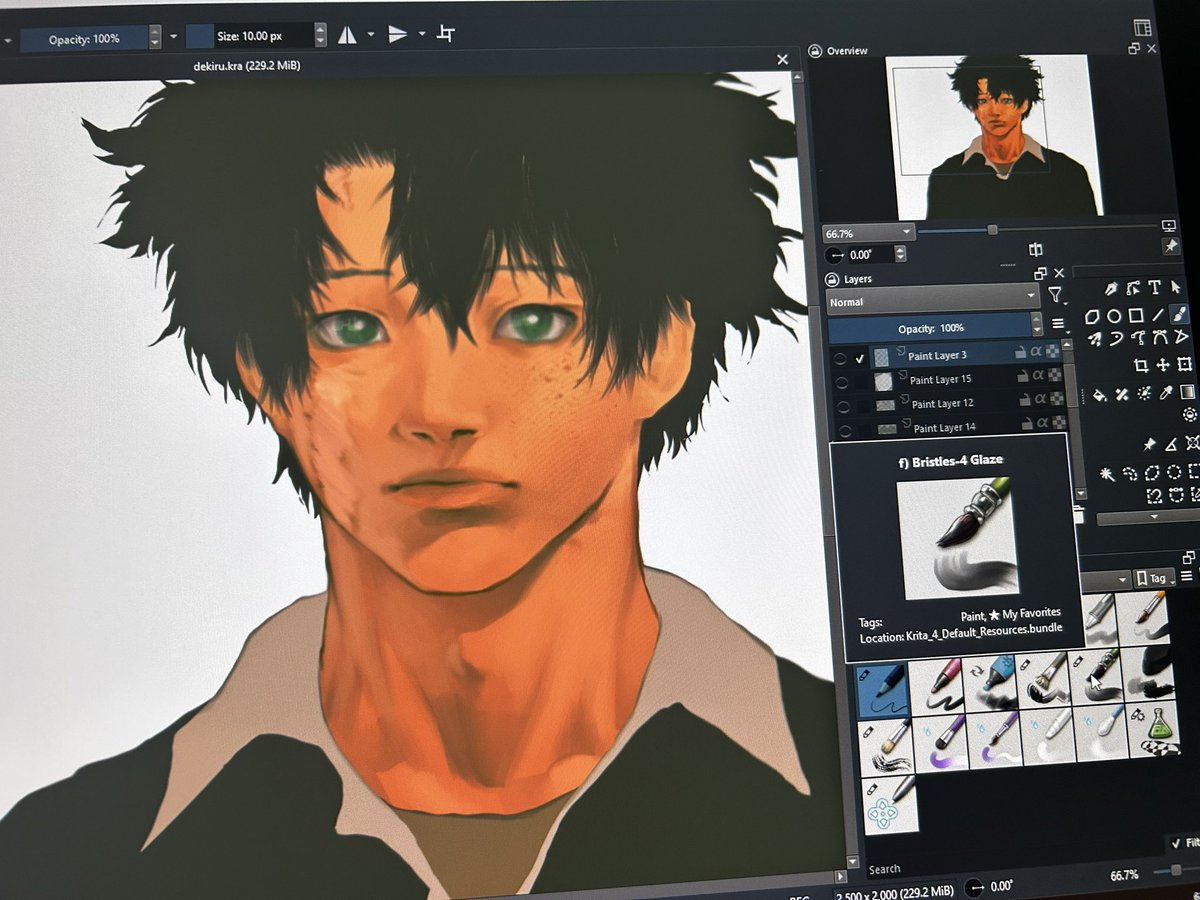This screenshot has width=1200, height=900.
Task: Select the Crop tool in toolbox
Action: pos(1141,365)
